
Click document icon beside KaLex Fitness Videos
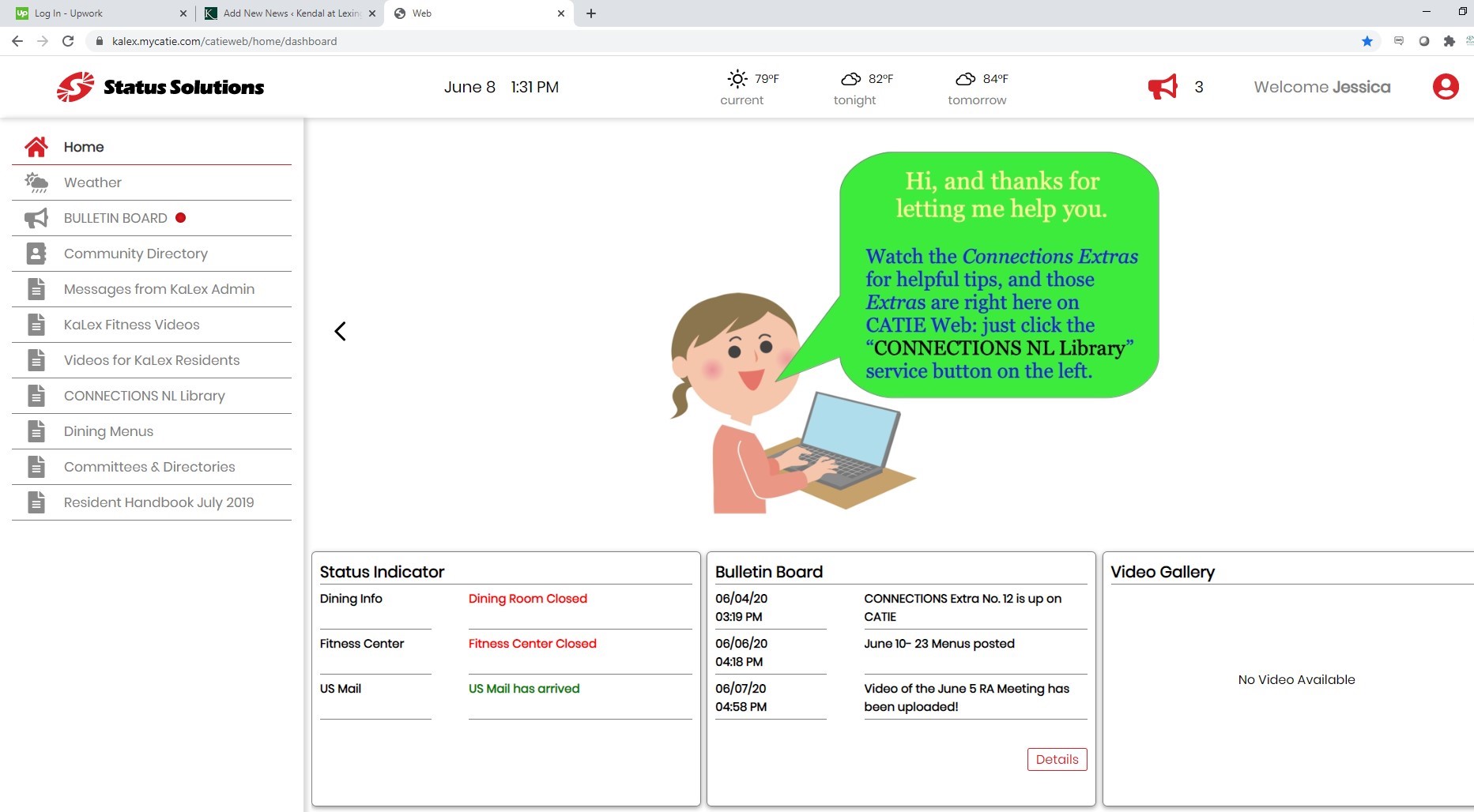coord(36,325)
